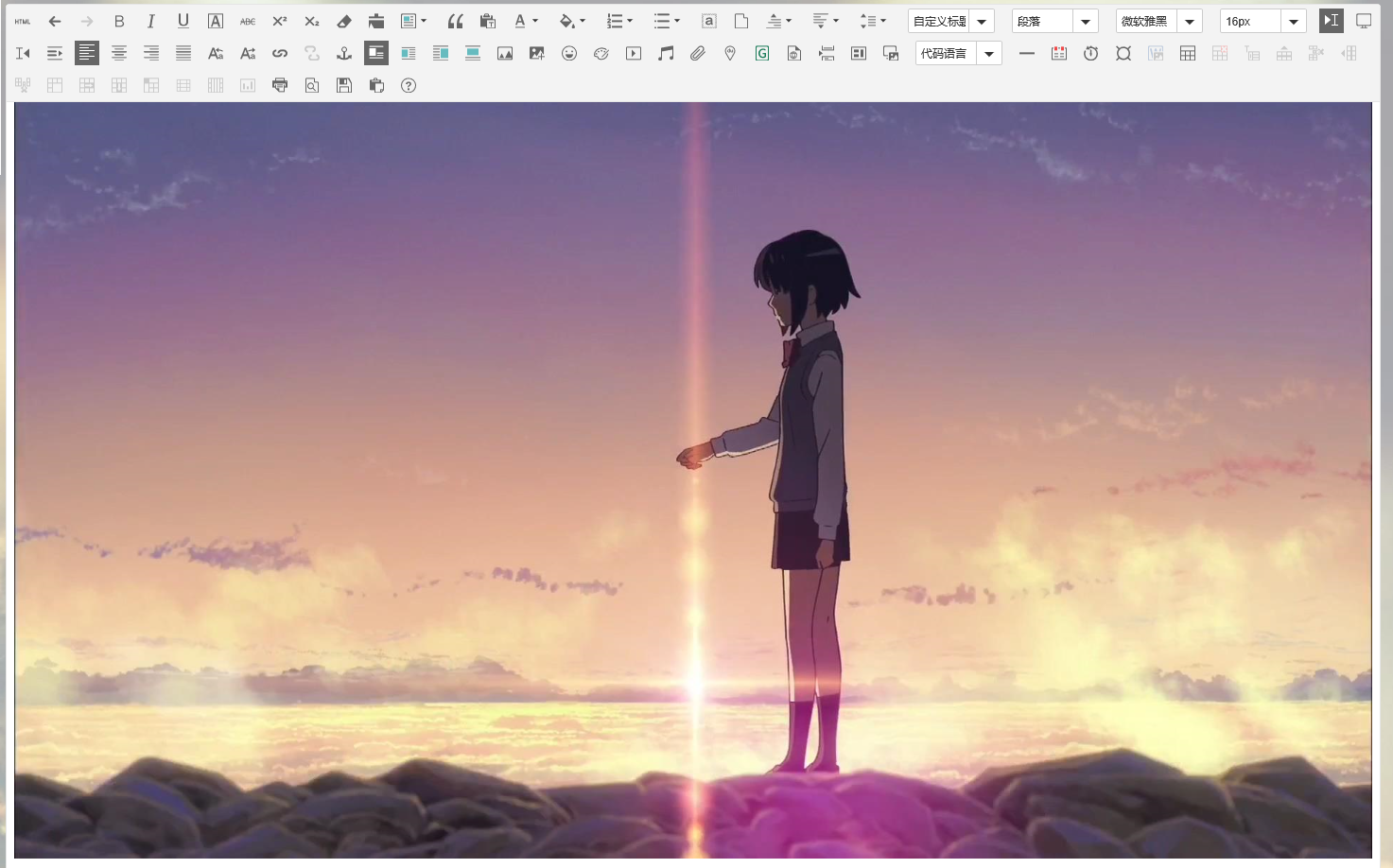Insert a table

tap(1188, 53)
